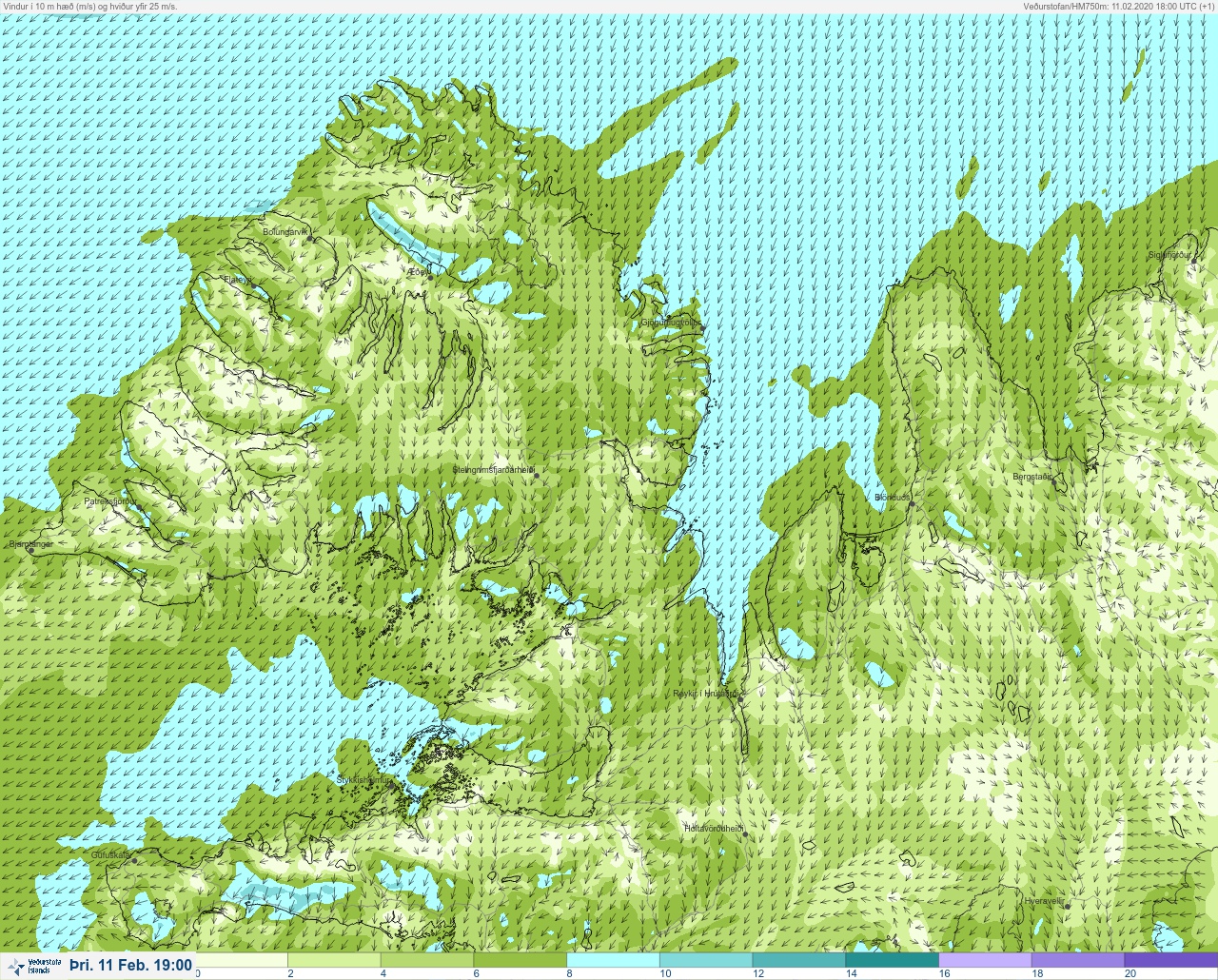Click the Bergstaðir station label
The image size is (1218, 980).
pyautogui.click(x=1032, y=477)
